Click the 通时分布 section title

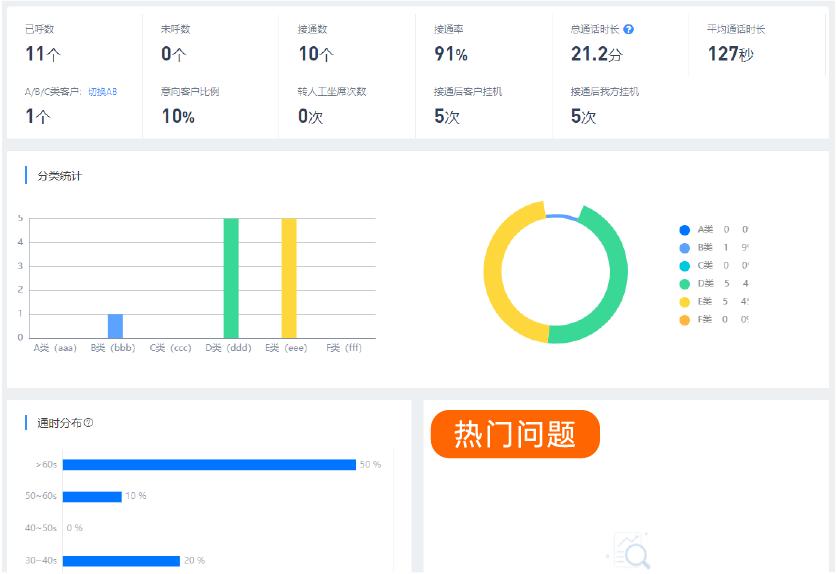[x=59, y=423]
